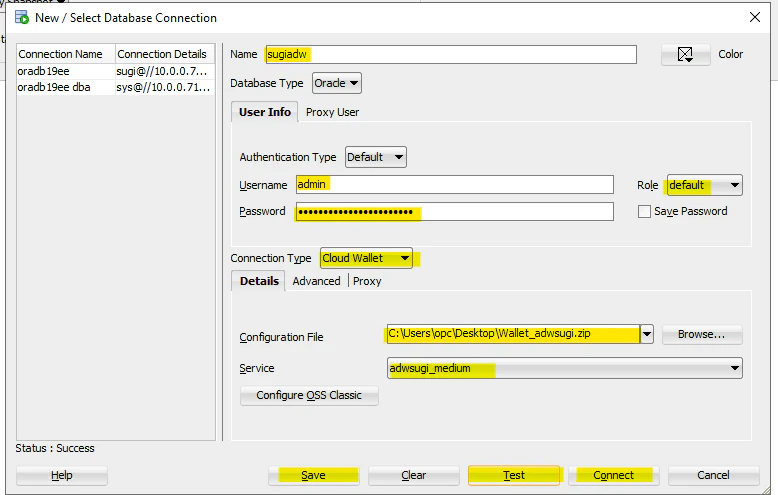Enable the Save Password checkbox
This screenshot has width=778, height=495.
click(x=644, y=211)
